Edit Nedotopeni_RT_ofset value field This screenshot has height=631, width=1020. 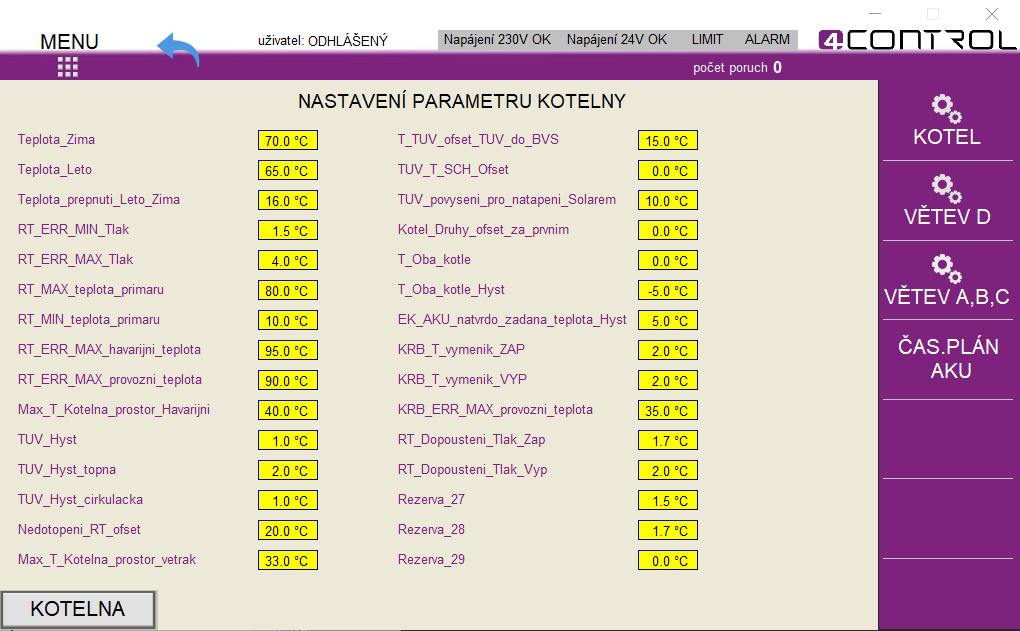click(288, 530)
